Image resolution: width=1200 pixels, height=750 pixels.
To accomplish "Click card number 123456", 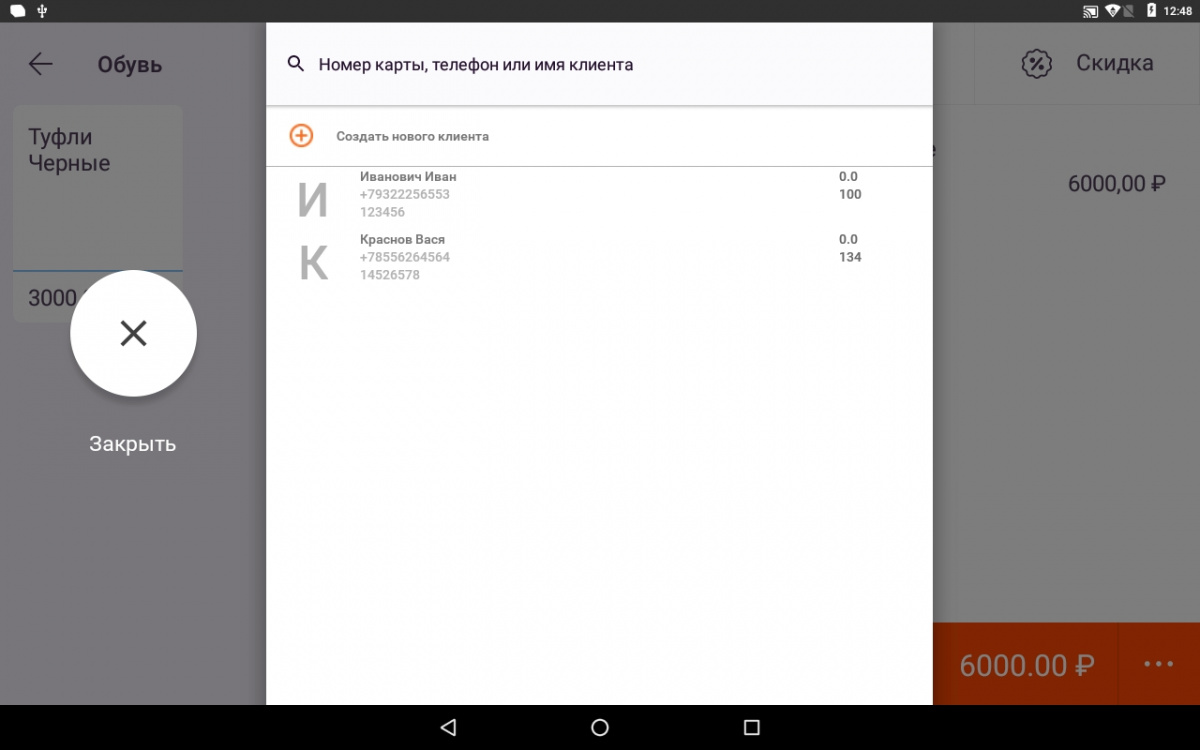I will (382, 212).
